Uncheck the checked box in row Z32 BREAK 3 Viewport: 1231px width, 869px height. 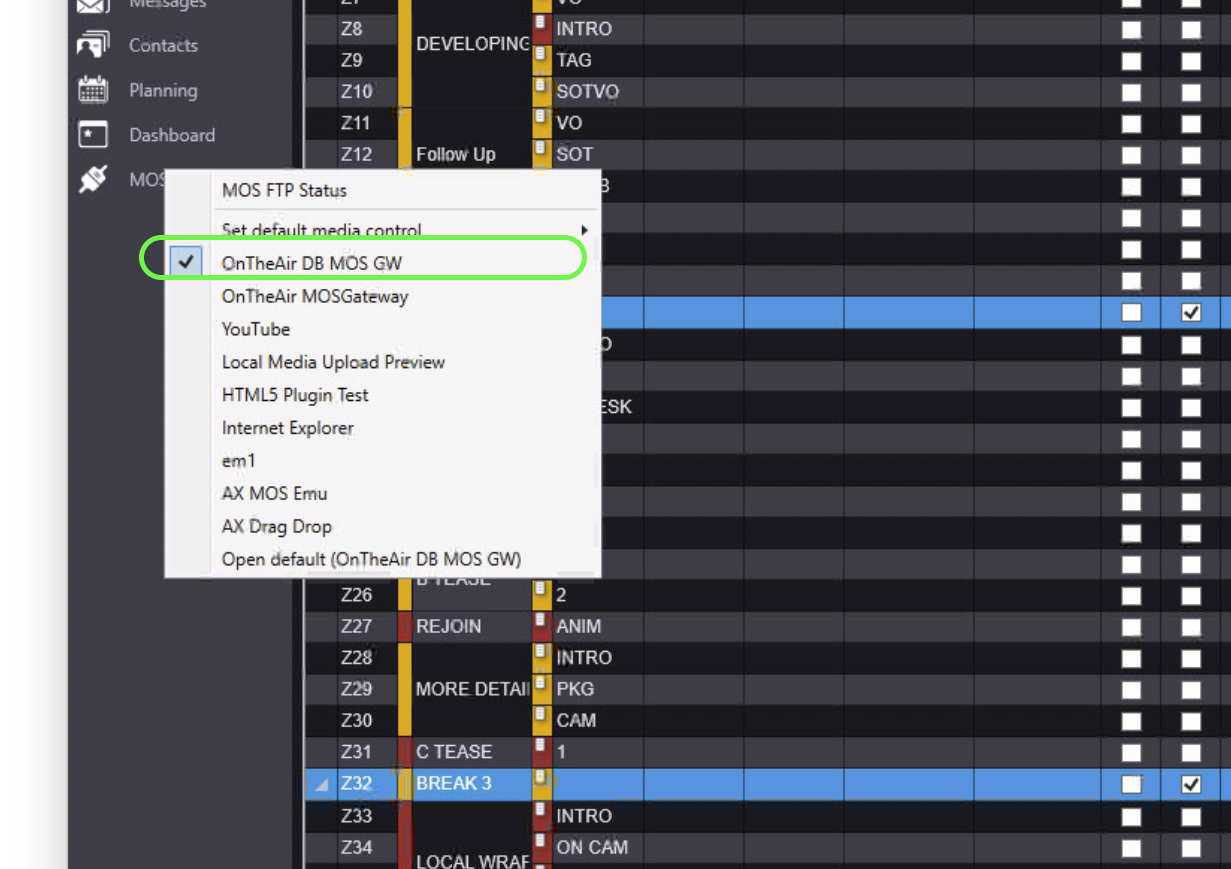click(x=1191, y=784)
